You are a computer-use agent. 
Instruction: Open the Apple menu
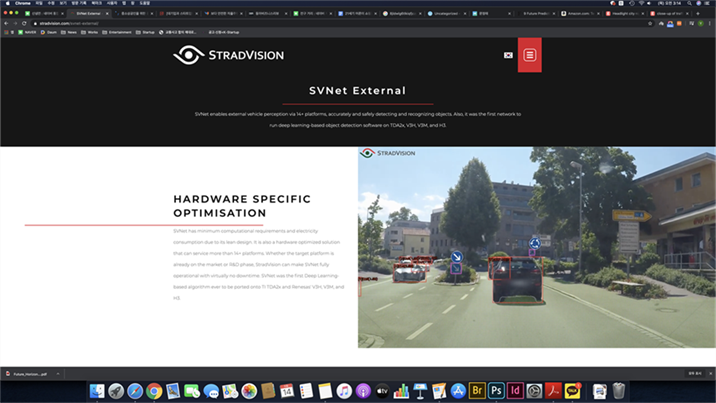pos(7,3)
